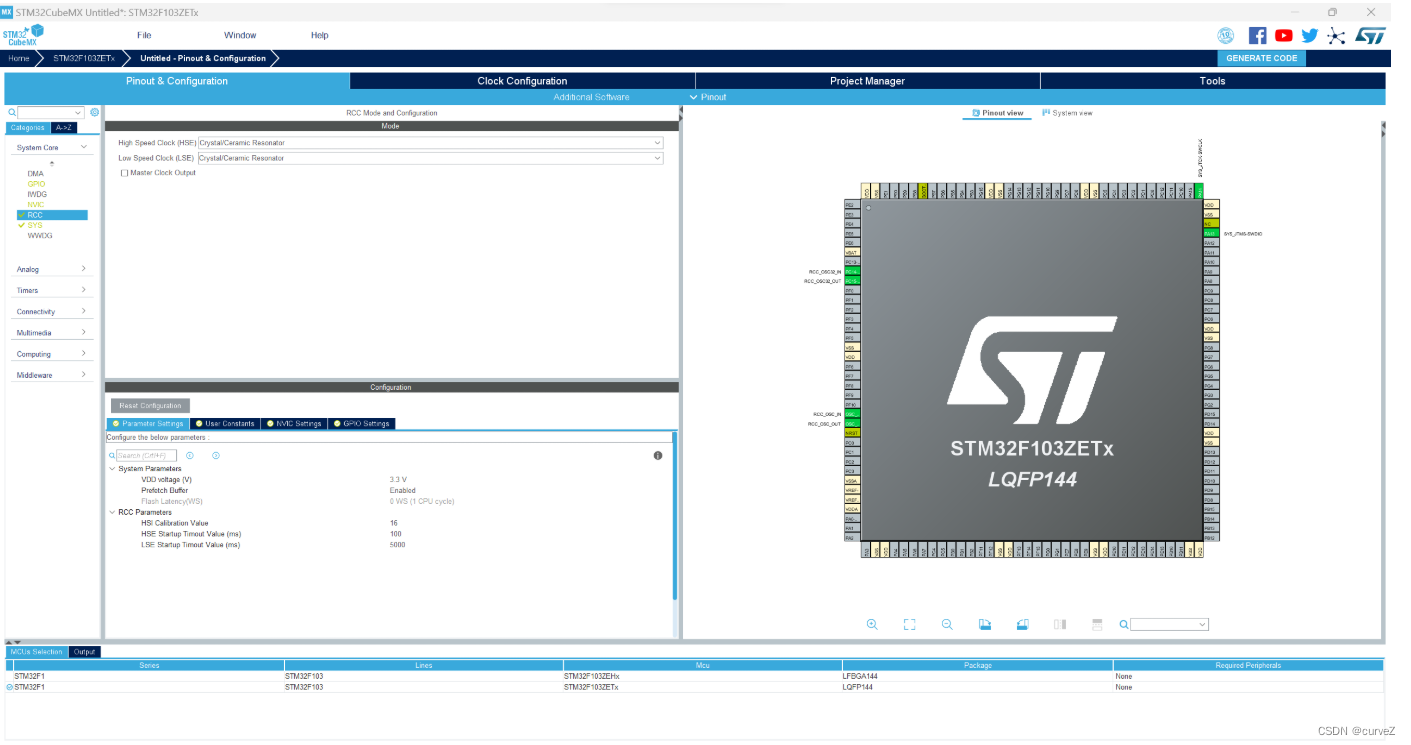
Task: Open the GPIO Settings tab
Action: coord(362,424)
